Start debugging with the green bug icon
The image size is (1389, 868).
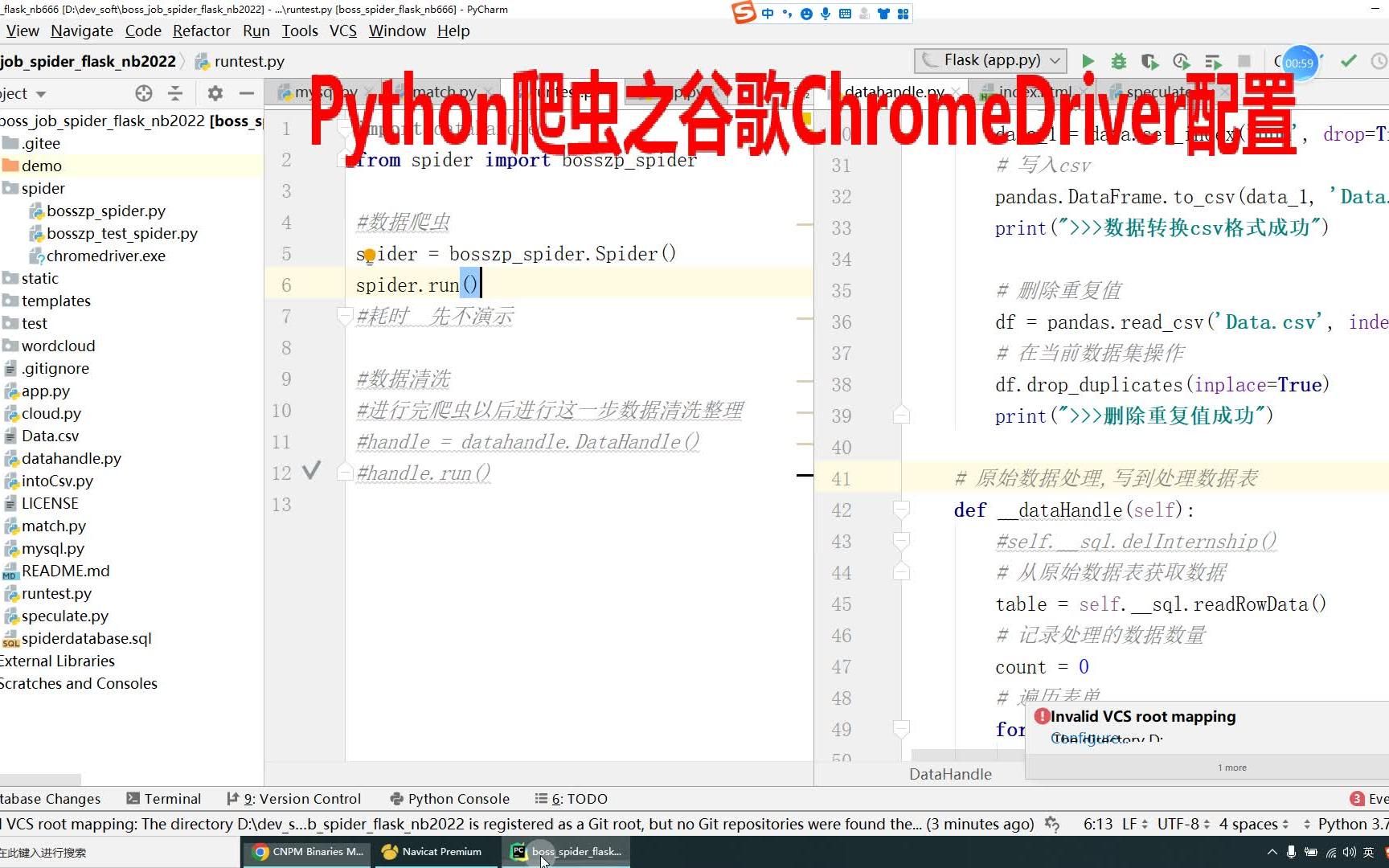point(1118,61)
